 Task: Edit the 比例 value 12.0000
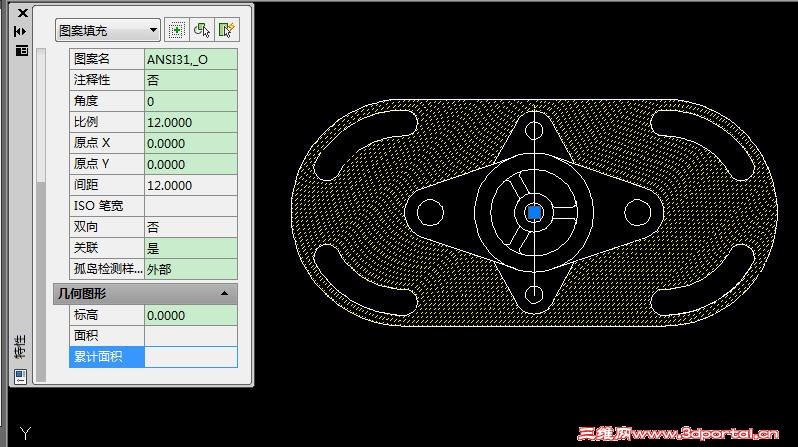[x=191, y=122]
